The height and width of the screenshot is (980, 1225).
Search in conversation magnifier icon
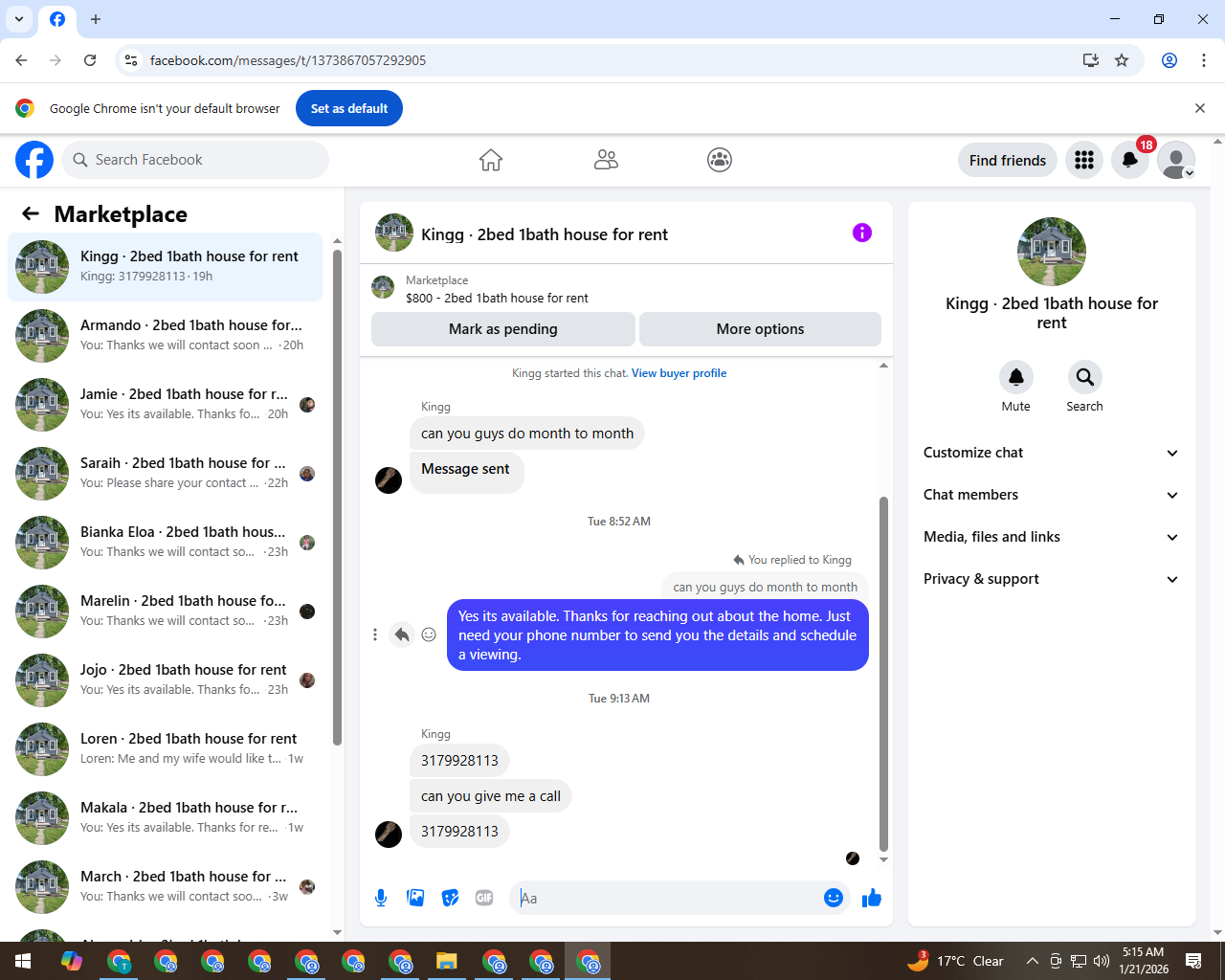click(x=1085, y=377)
